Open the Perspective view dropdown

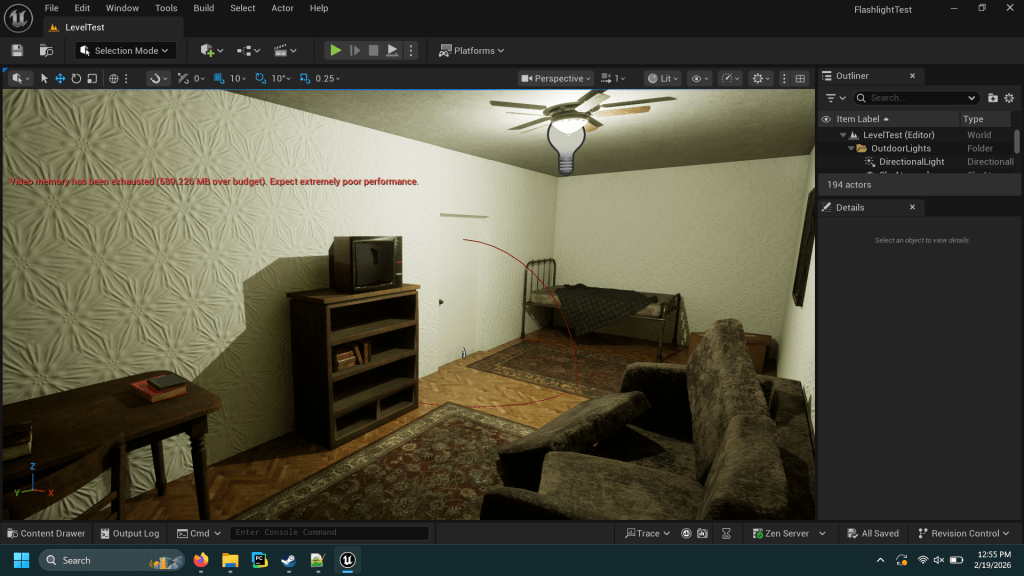click(x=556, y=78)
